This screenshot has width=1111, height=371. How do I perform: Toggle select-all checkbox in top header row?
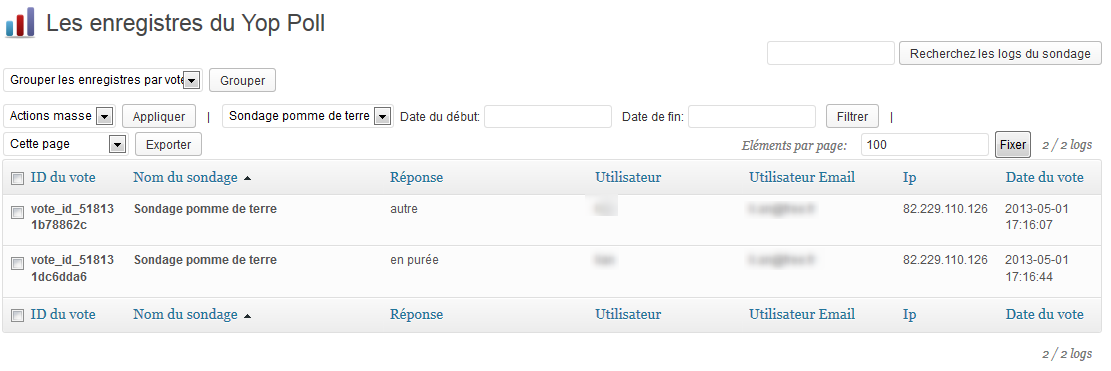[x=18, y=179]
